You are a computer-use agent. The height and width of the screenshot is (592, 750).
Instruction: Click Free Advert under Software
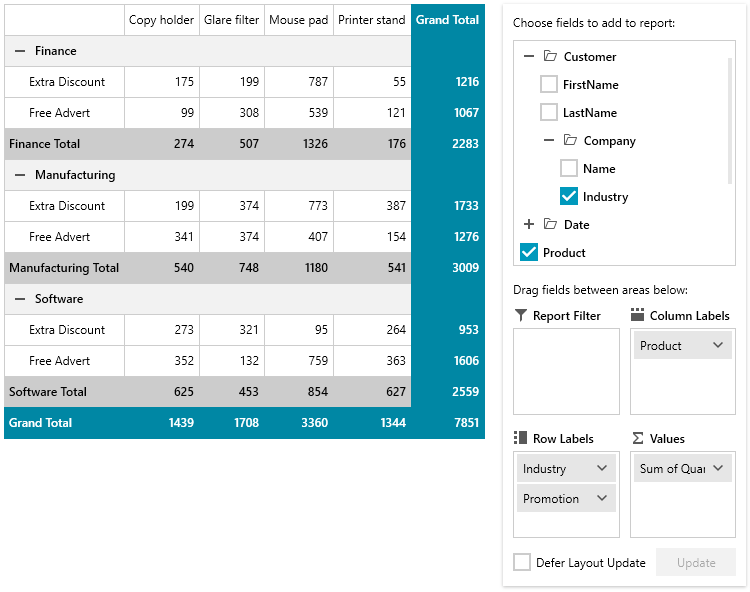(x=59, y=361)
